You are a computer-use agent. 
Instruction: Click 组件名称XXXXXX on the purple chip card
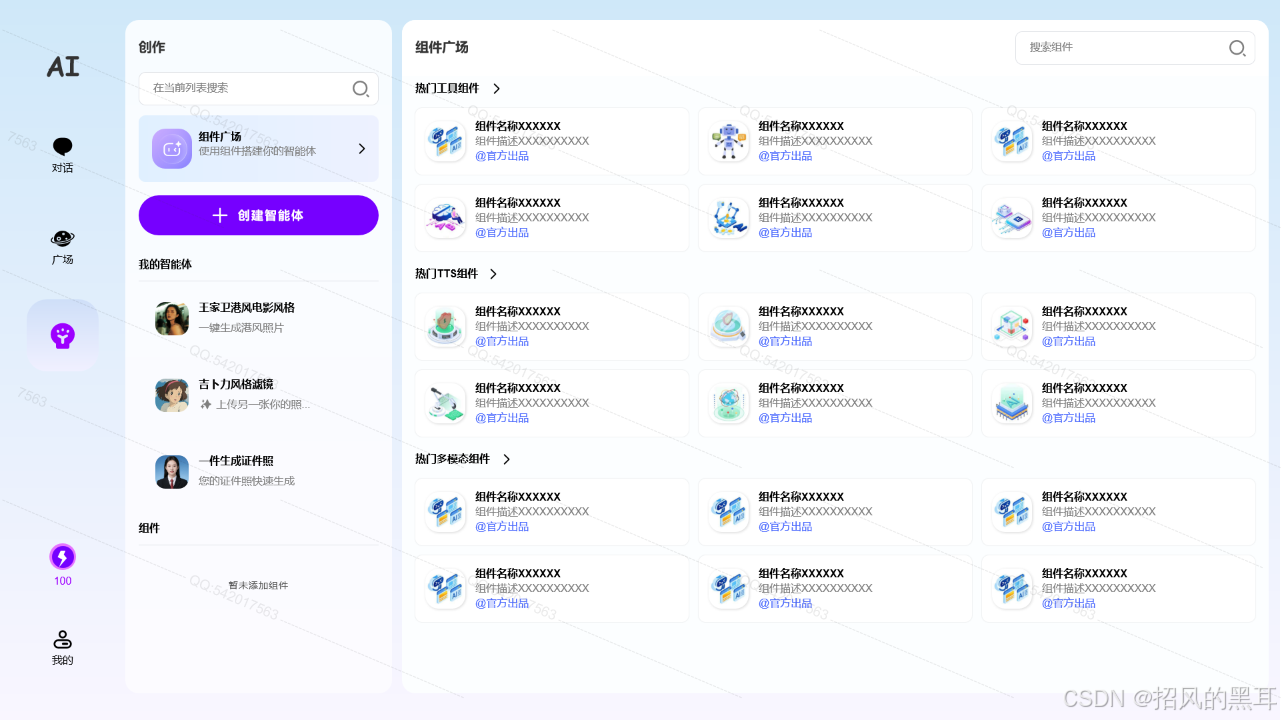(1084, 203)
